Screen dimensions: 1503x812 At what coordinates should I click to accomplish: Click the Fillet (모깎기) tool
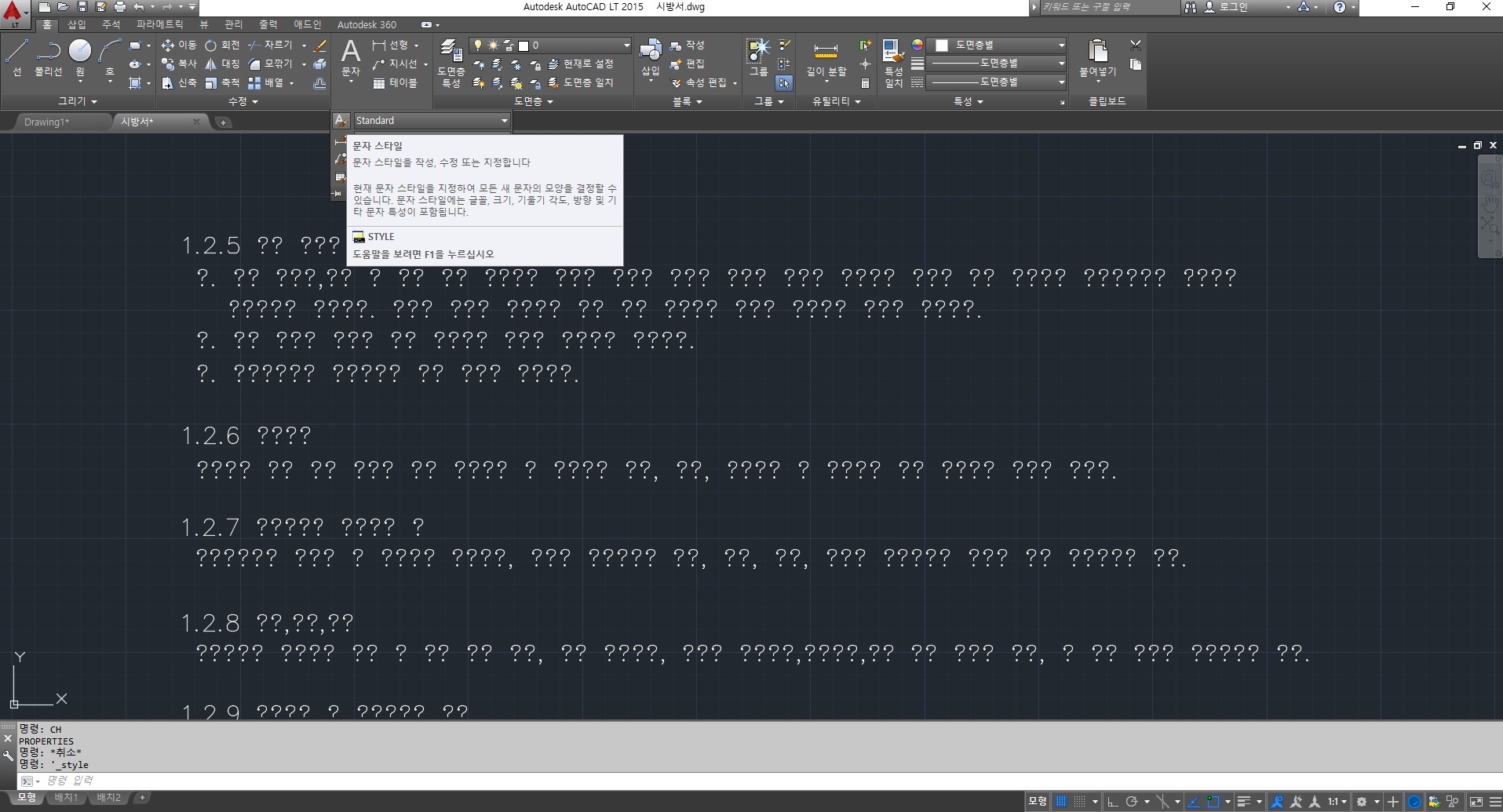(x=271, y=64)
